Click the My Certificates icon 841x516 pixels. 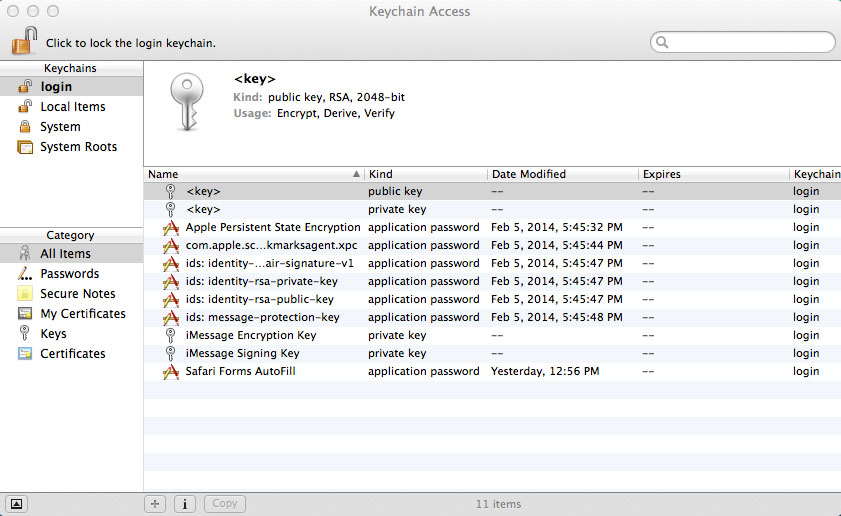pos(25,313)
